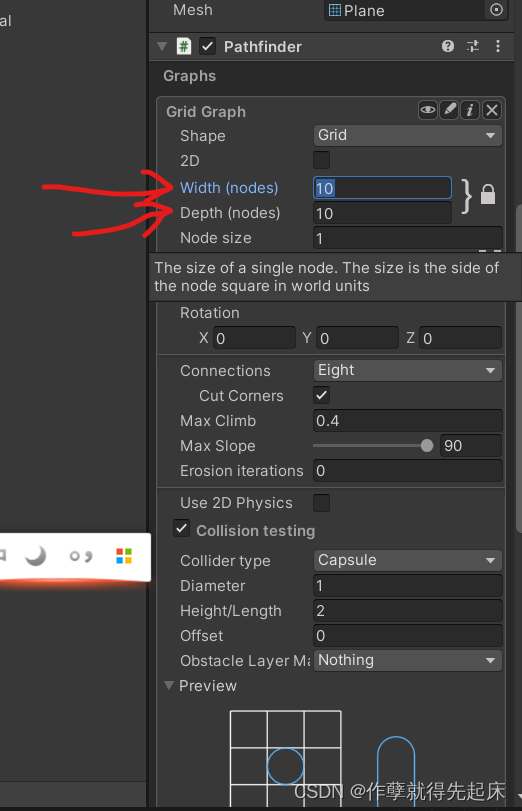Enable the 2D checkbox
This screenshot has height=811, width=522.
click(x=321, y=160)
